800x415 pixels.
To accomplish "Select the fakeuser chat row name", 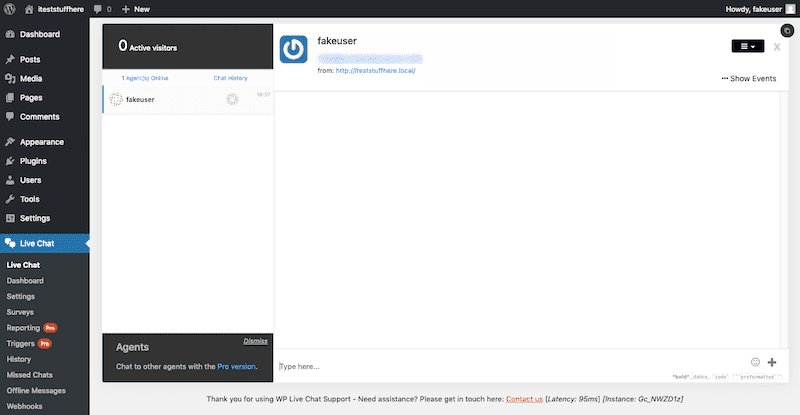I will pos(140,100).
